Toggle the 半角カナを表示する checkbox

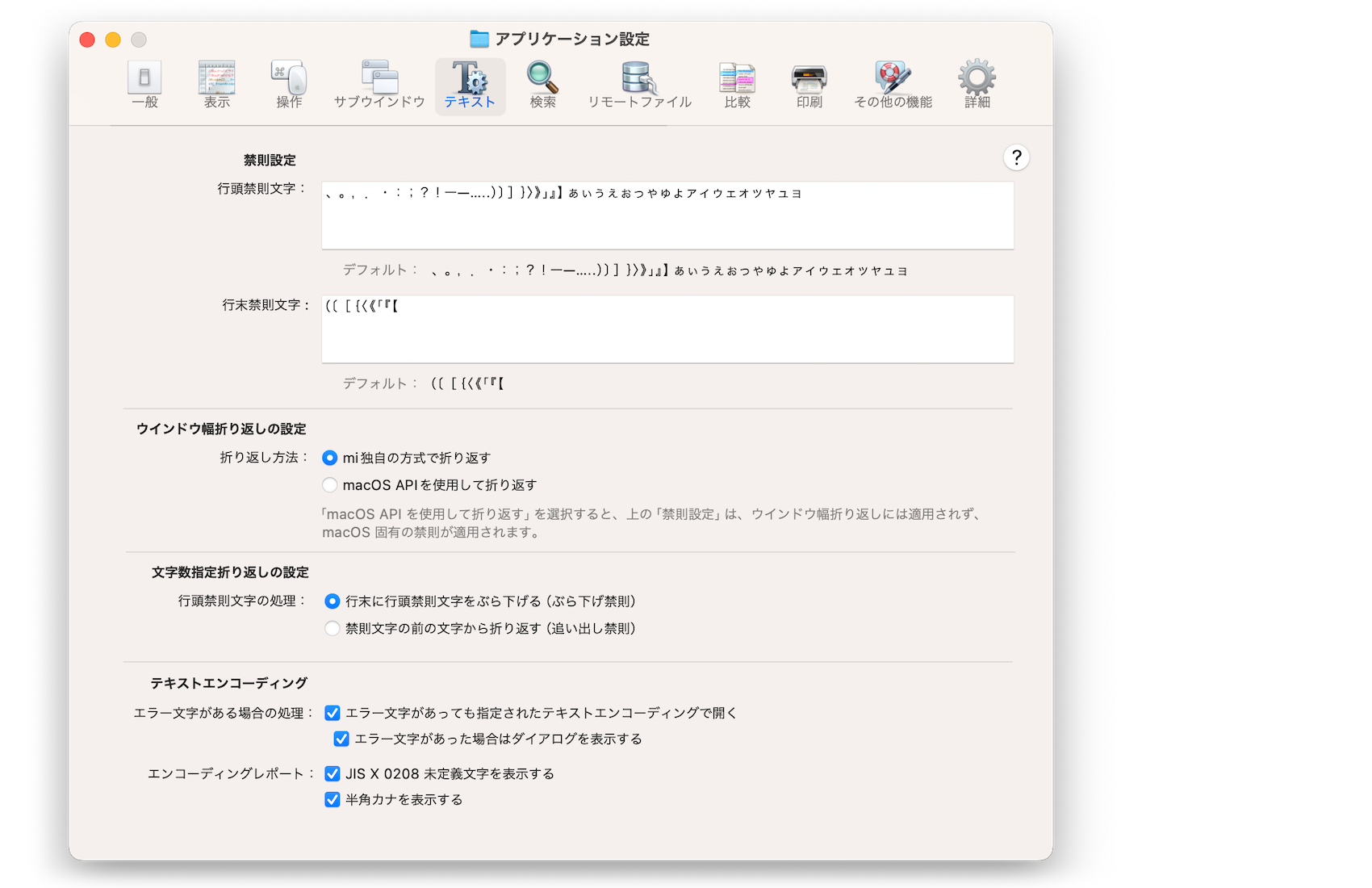pyautogui.click(x=333, y=799)
